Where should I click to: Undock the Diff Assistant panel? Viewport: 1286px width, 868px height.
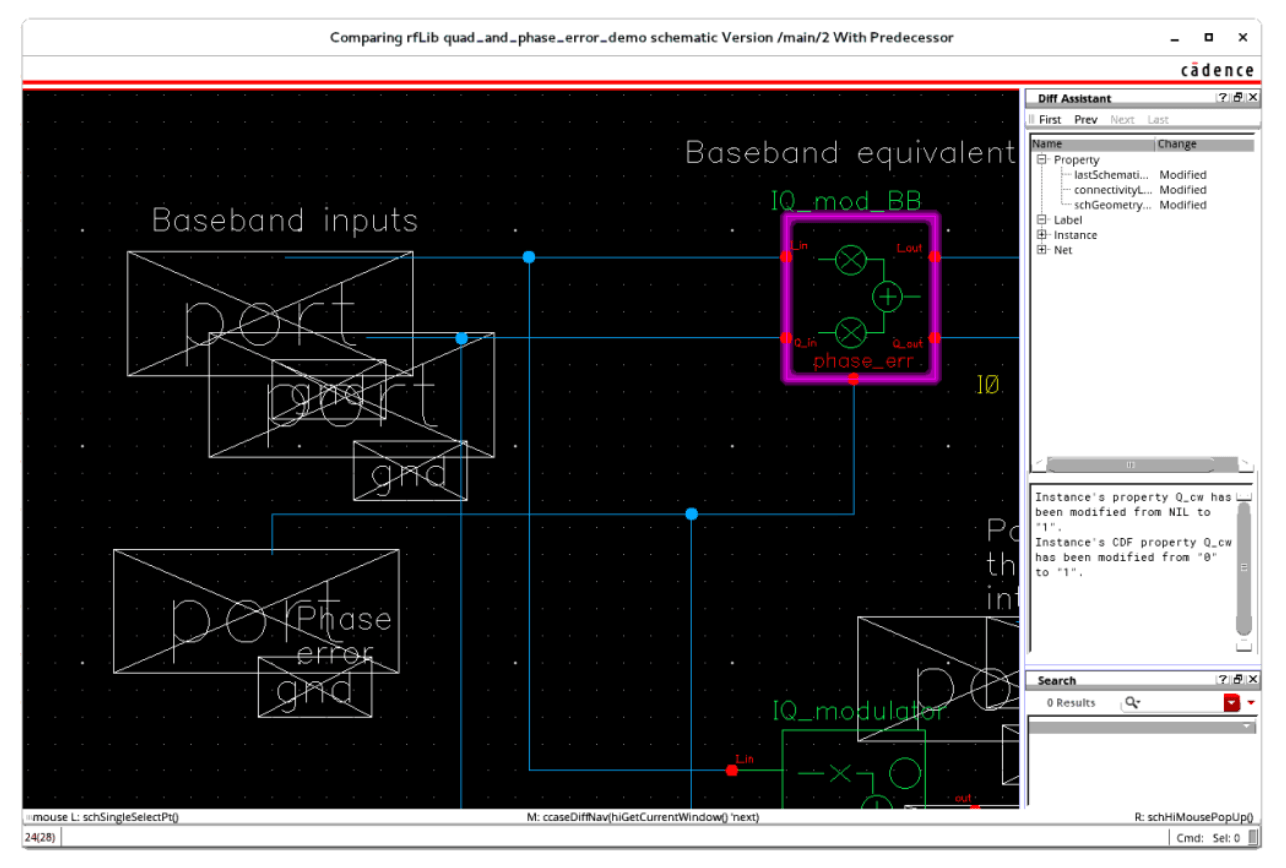(x=1238, y=98)
